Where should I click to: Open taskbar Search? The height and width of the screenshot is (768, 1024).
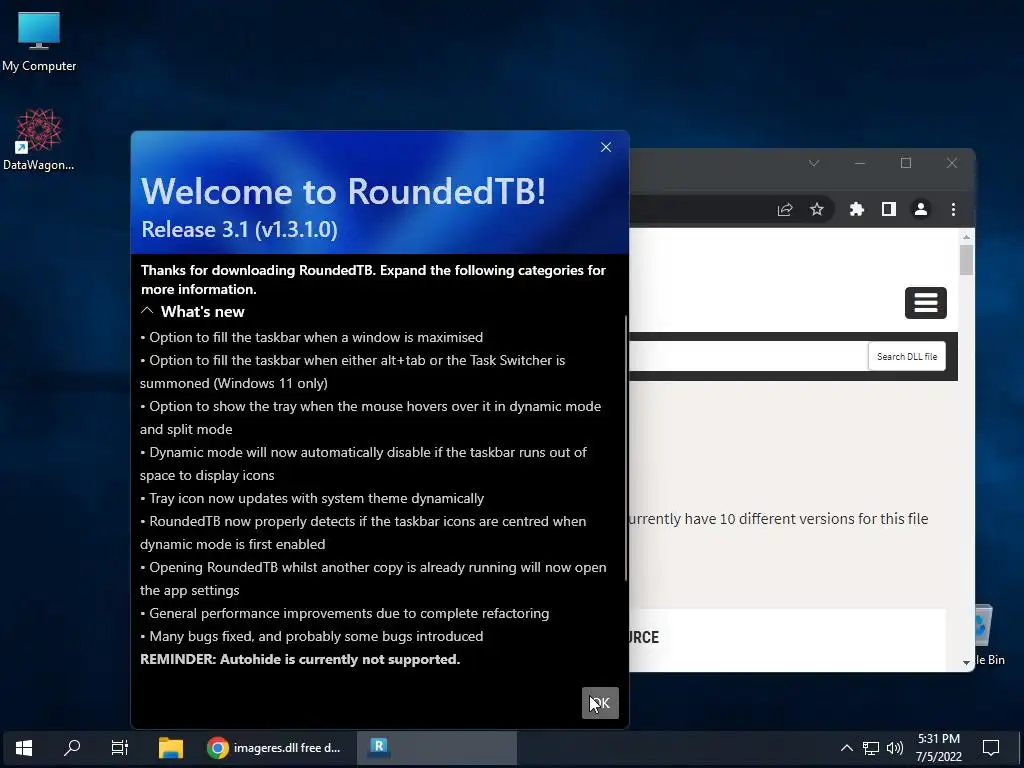pyautogui.click(x=72, y=748)
